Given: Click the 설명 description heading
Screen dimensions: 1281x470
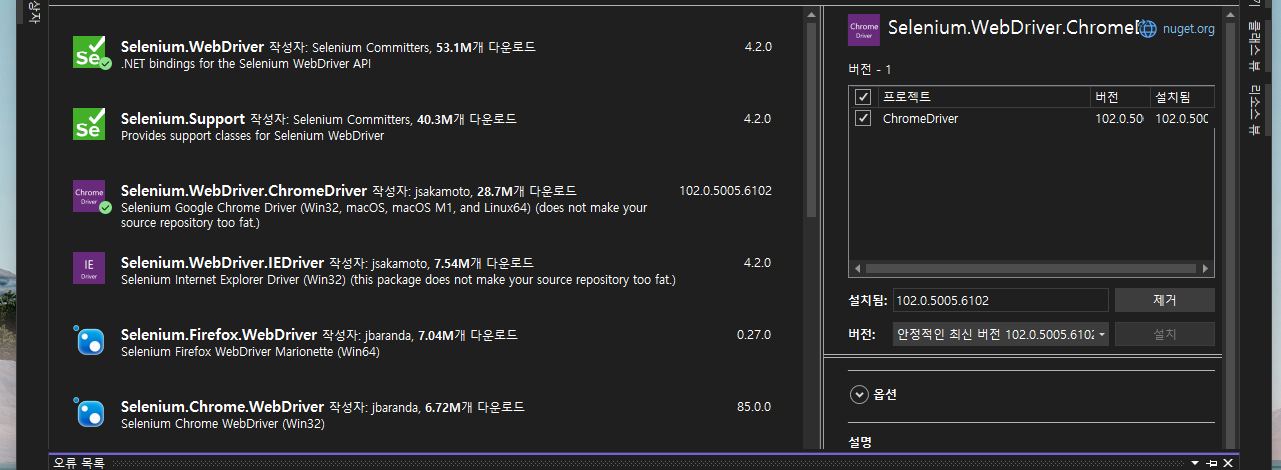Looking at the screenshot, I should [x=860, y=441].
